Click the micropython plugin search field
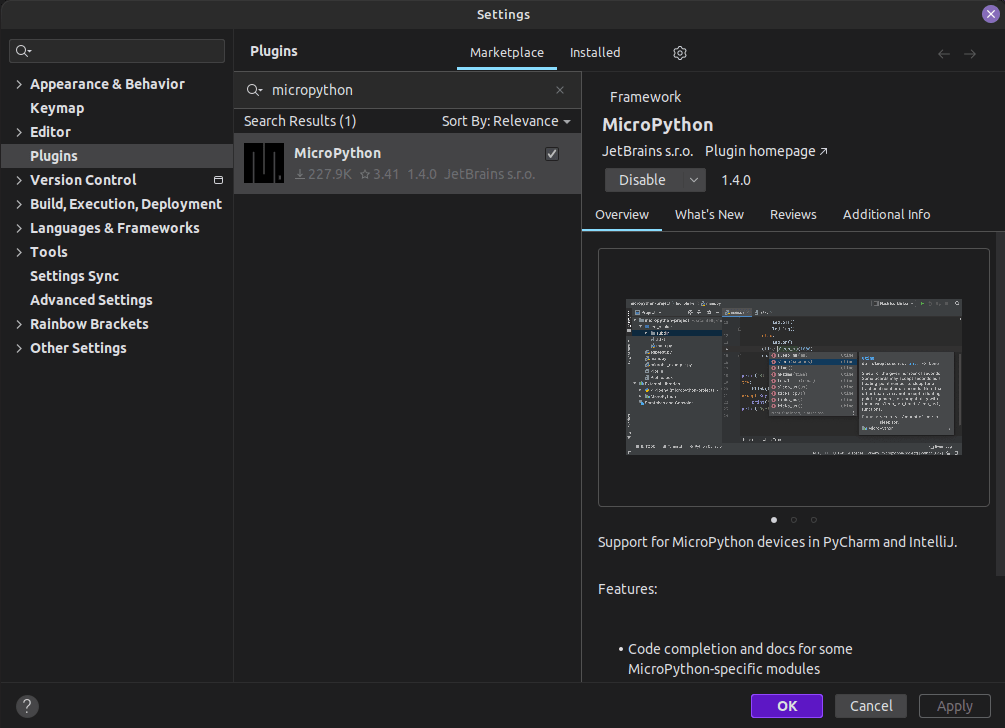Screen dimensions: 1005x728 tap(408, 90)
